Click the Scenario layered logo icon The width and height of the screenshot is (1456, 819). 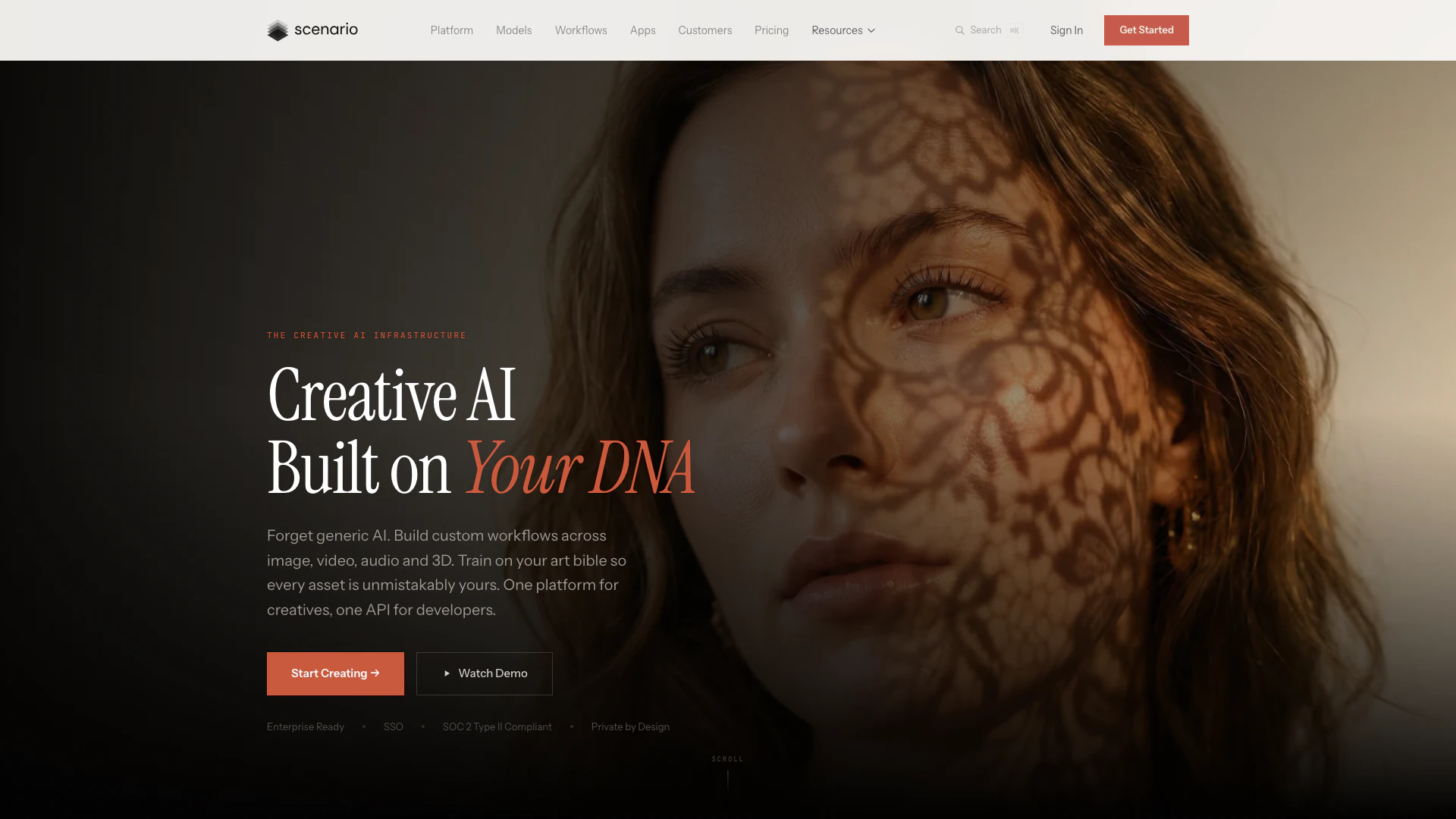pyautogui.click(x=278, y=30)
